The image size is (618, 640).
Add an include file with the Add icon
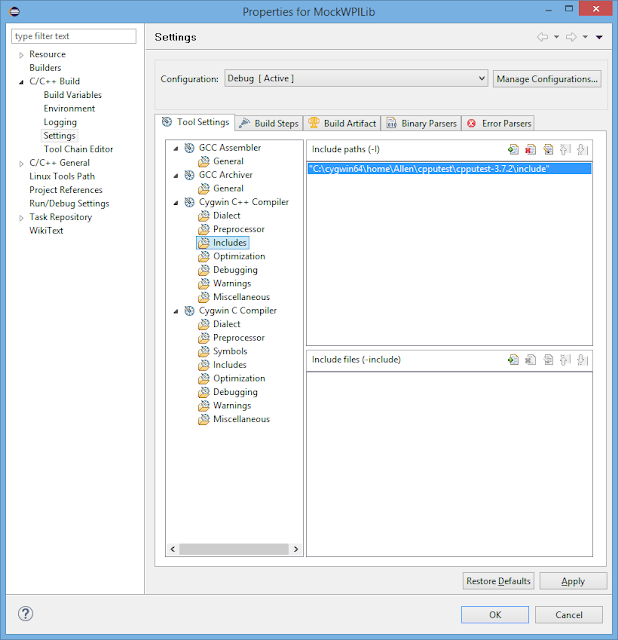coord(513,360)
